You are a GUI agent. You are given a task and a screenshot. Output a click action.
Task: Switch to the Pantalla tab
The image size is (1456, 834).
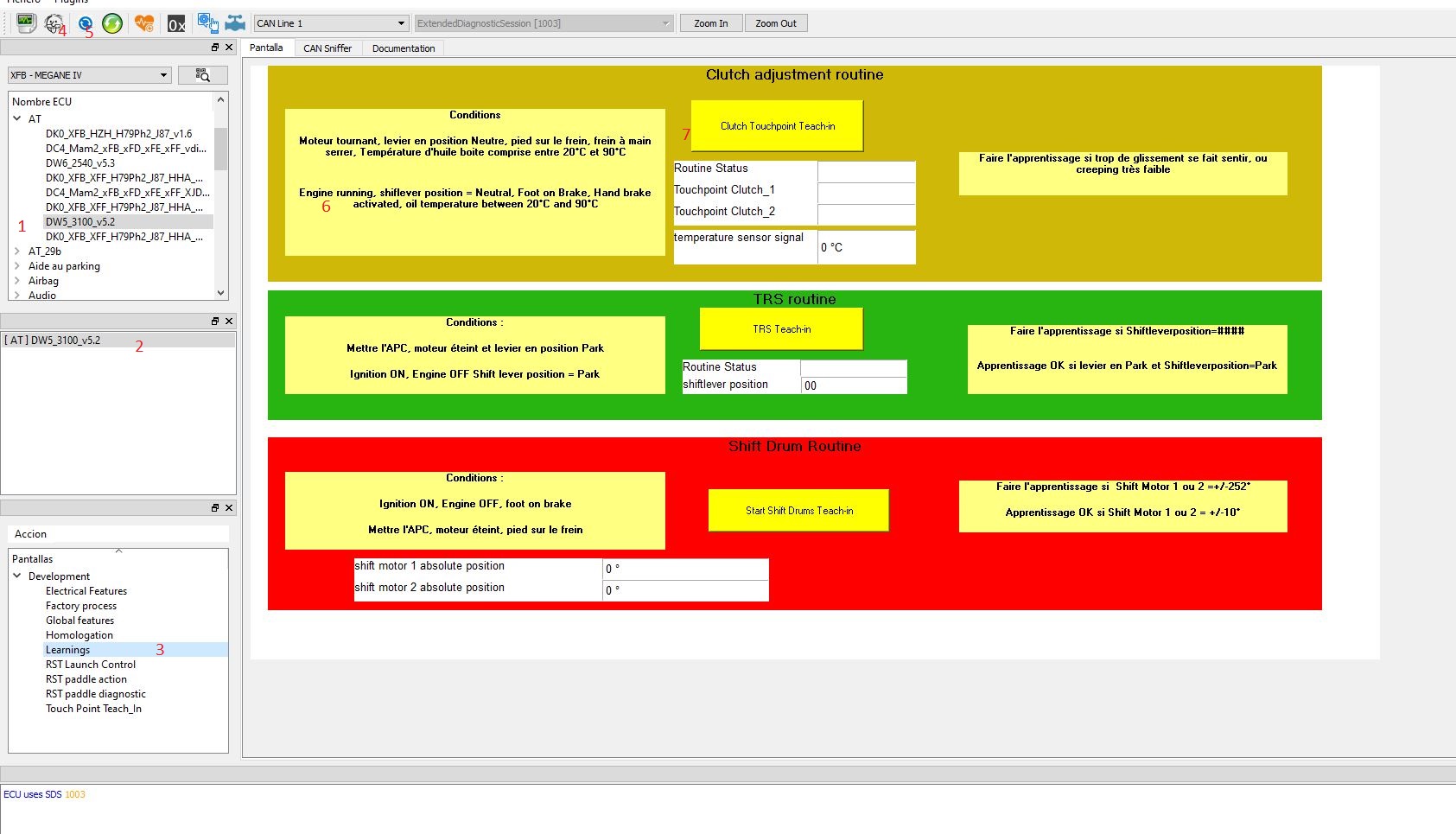tap(266, 48)
